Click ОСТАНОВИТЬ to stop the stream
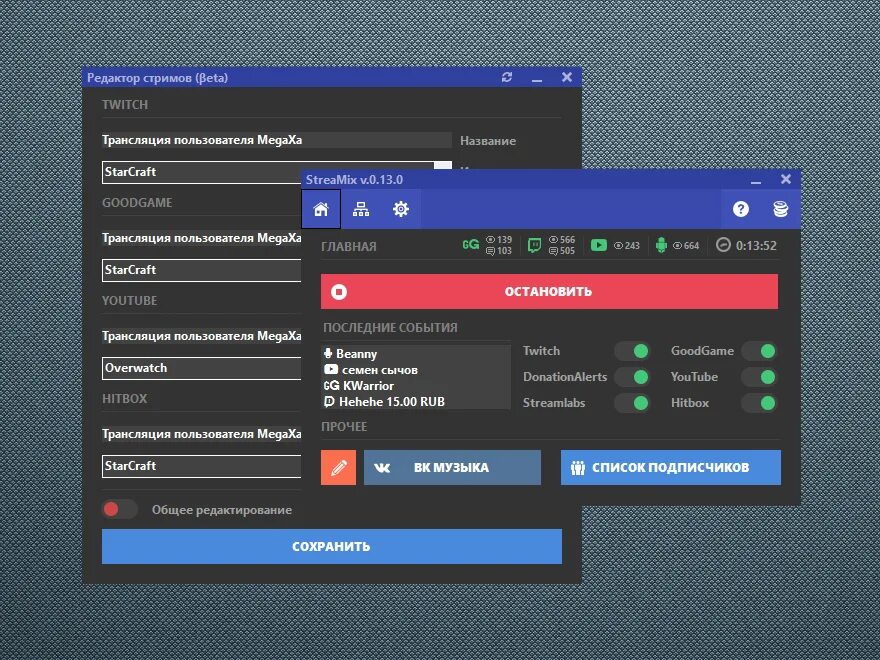This screenshot has width=880, height=660. point(549,291)
